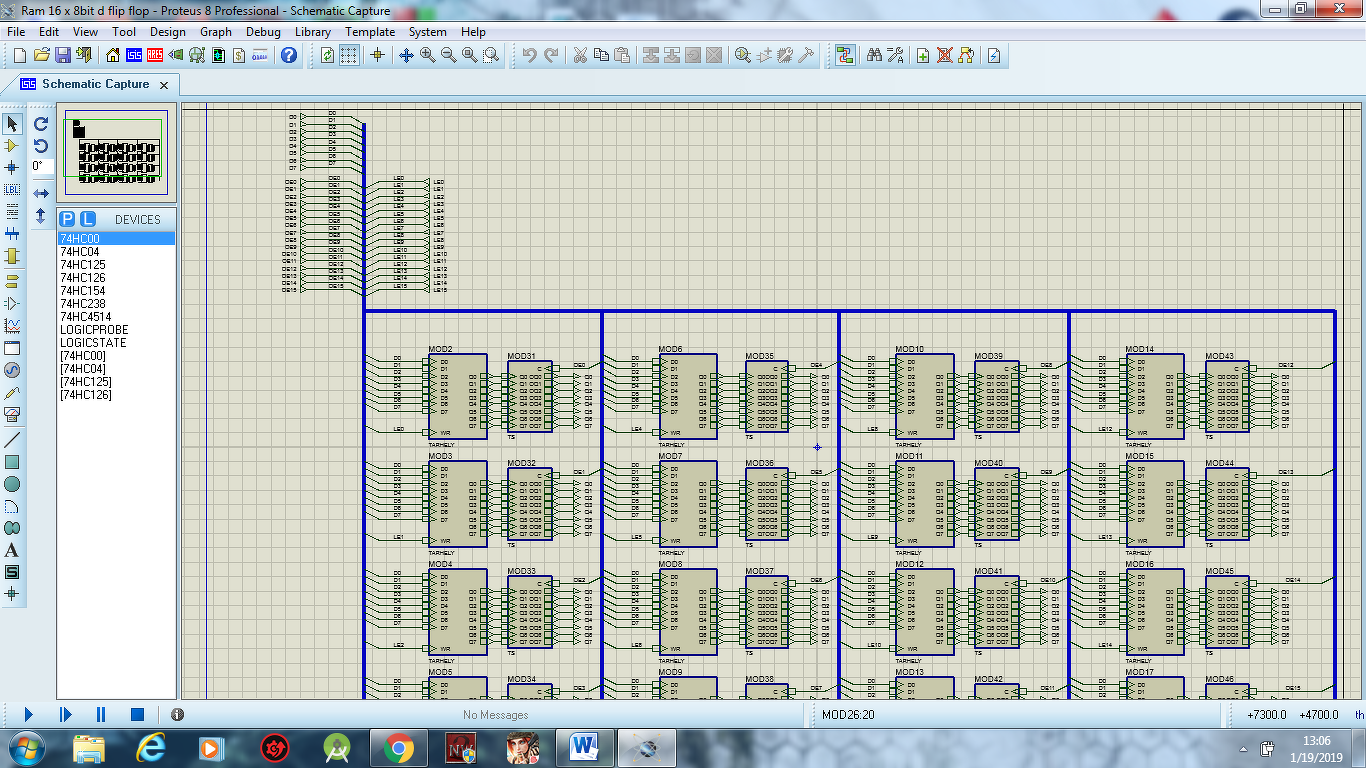The width and height of the screenshot is (1366, 768).
Task: Open the Bill of Materials icon
Action: coord(239,55)
